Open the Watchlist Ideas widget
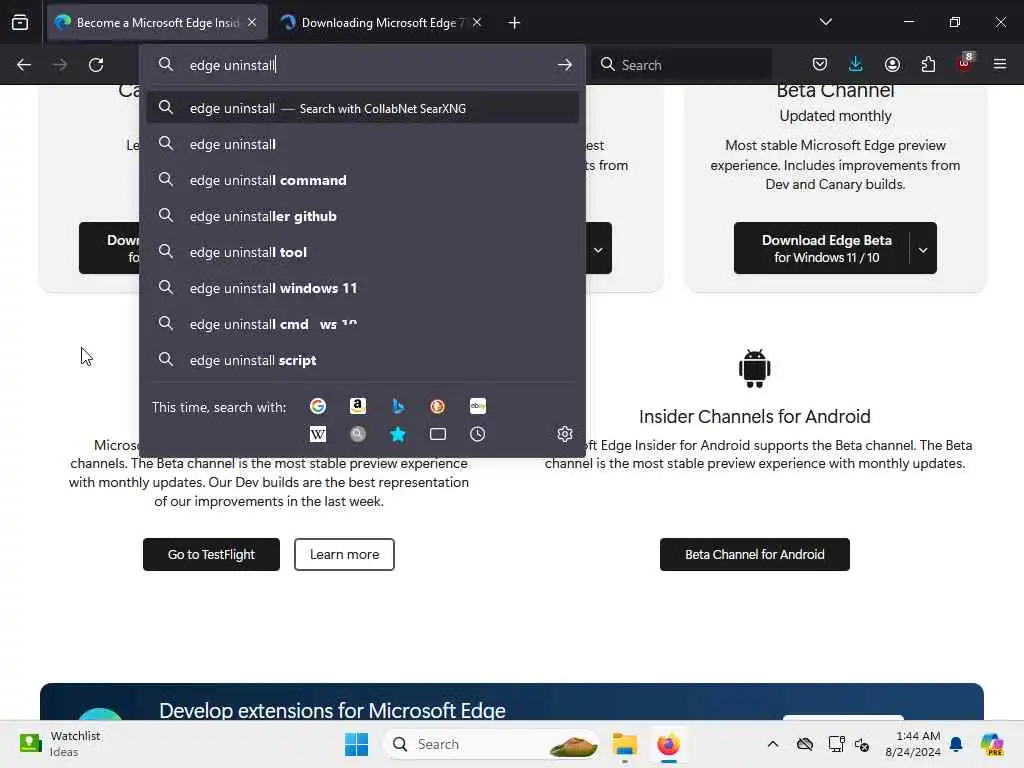Viewport: 1024px width, 768px height. coord(60,744)
